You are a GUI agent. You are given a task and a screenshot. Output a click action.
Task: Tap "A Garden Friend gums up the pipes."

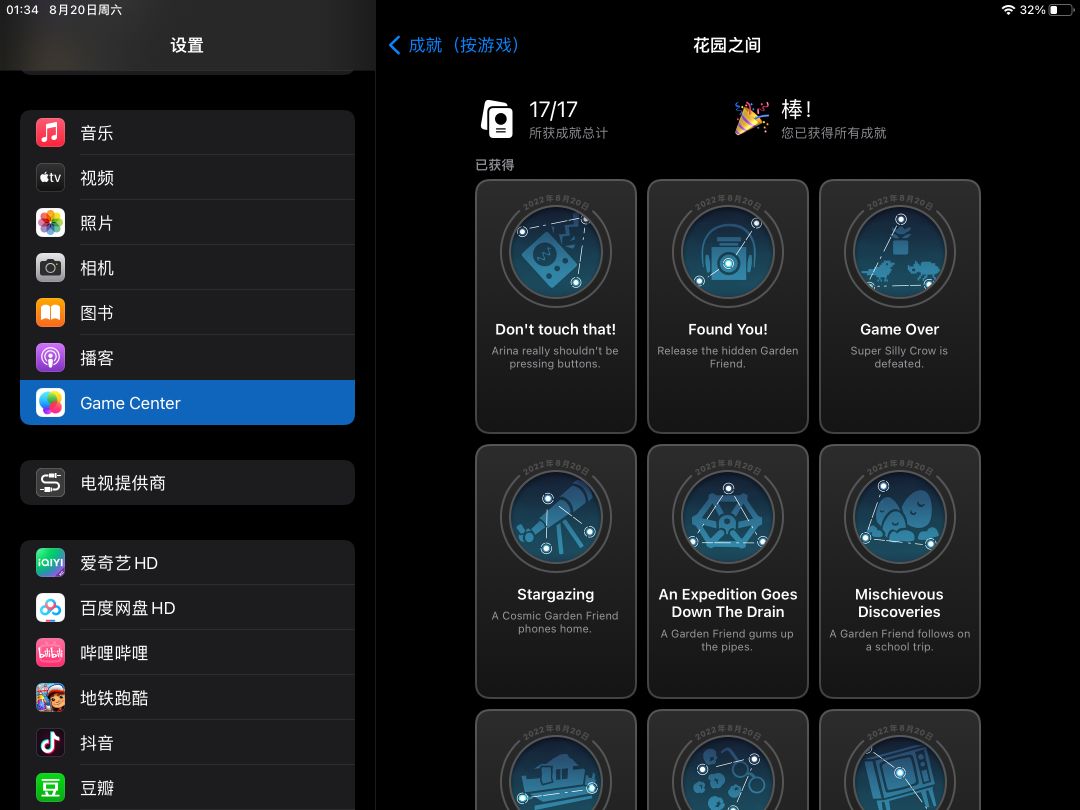727,640
